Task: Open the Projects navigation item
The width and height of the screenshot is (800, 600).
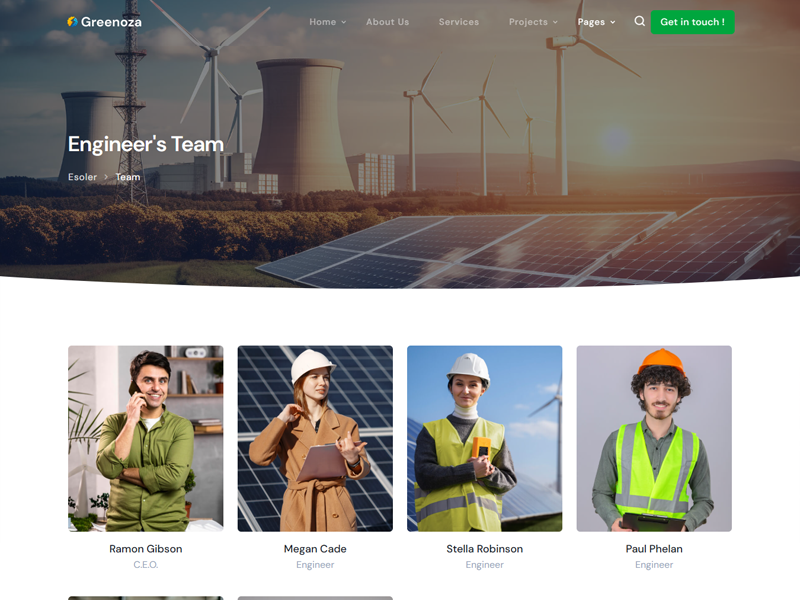Action: (x=528, y=22)
